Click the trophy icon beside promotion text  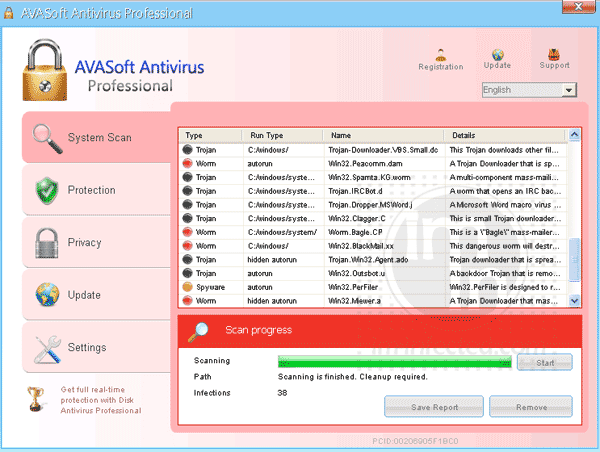35,398
